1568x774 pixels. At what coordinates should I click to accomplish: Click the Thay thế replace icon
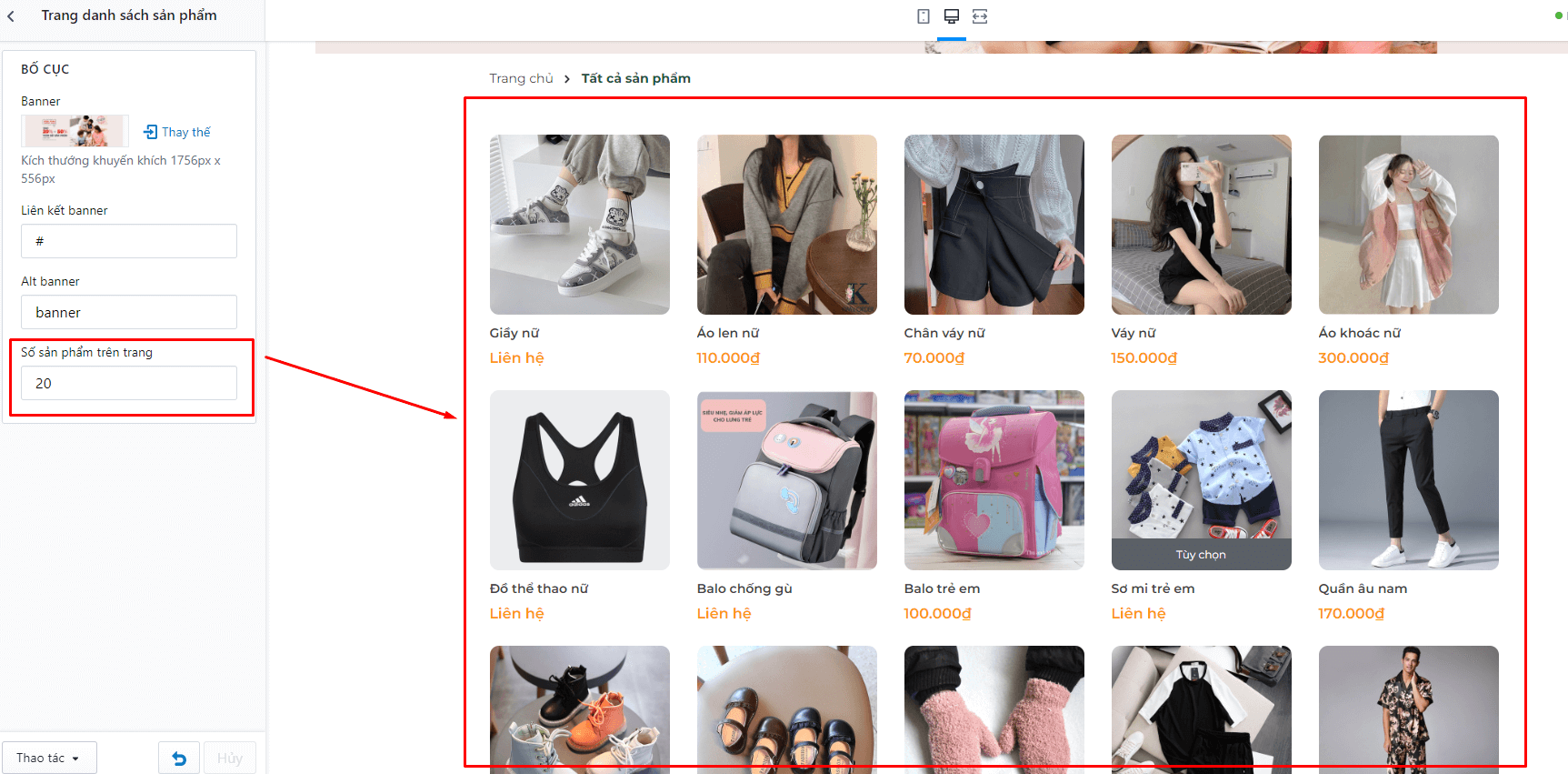[x=150, y=132]
